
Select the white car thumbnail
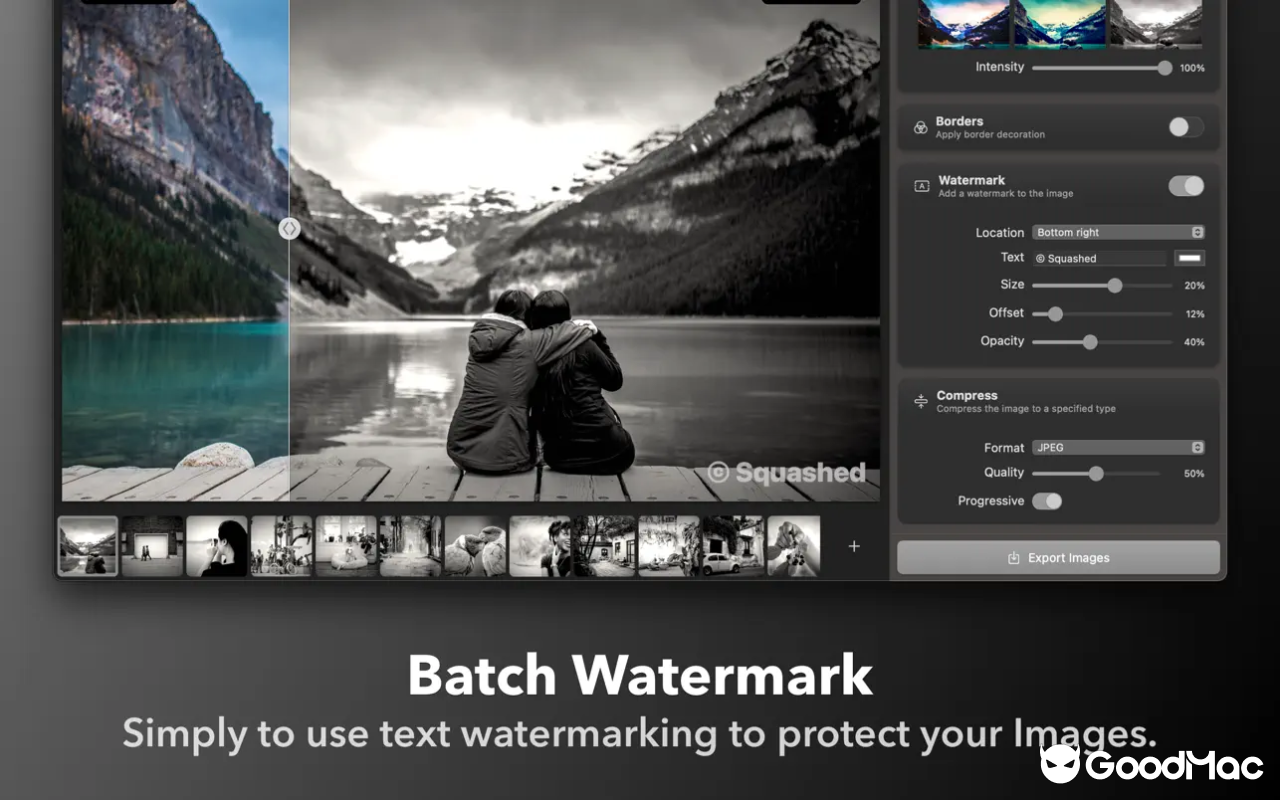732,546
